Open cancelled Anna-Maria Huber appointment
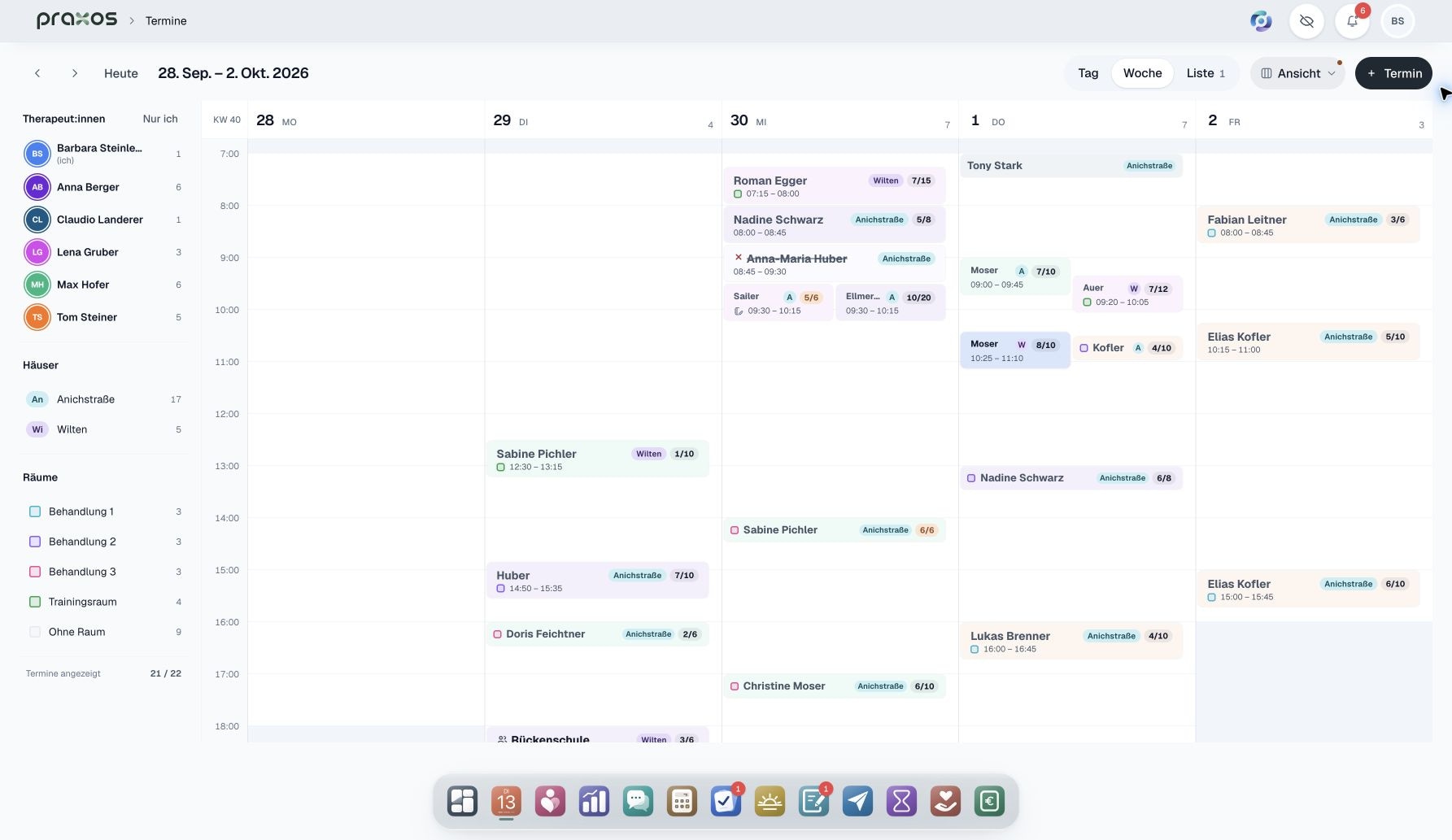 pos(834,264)
